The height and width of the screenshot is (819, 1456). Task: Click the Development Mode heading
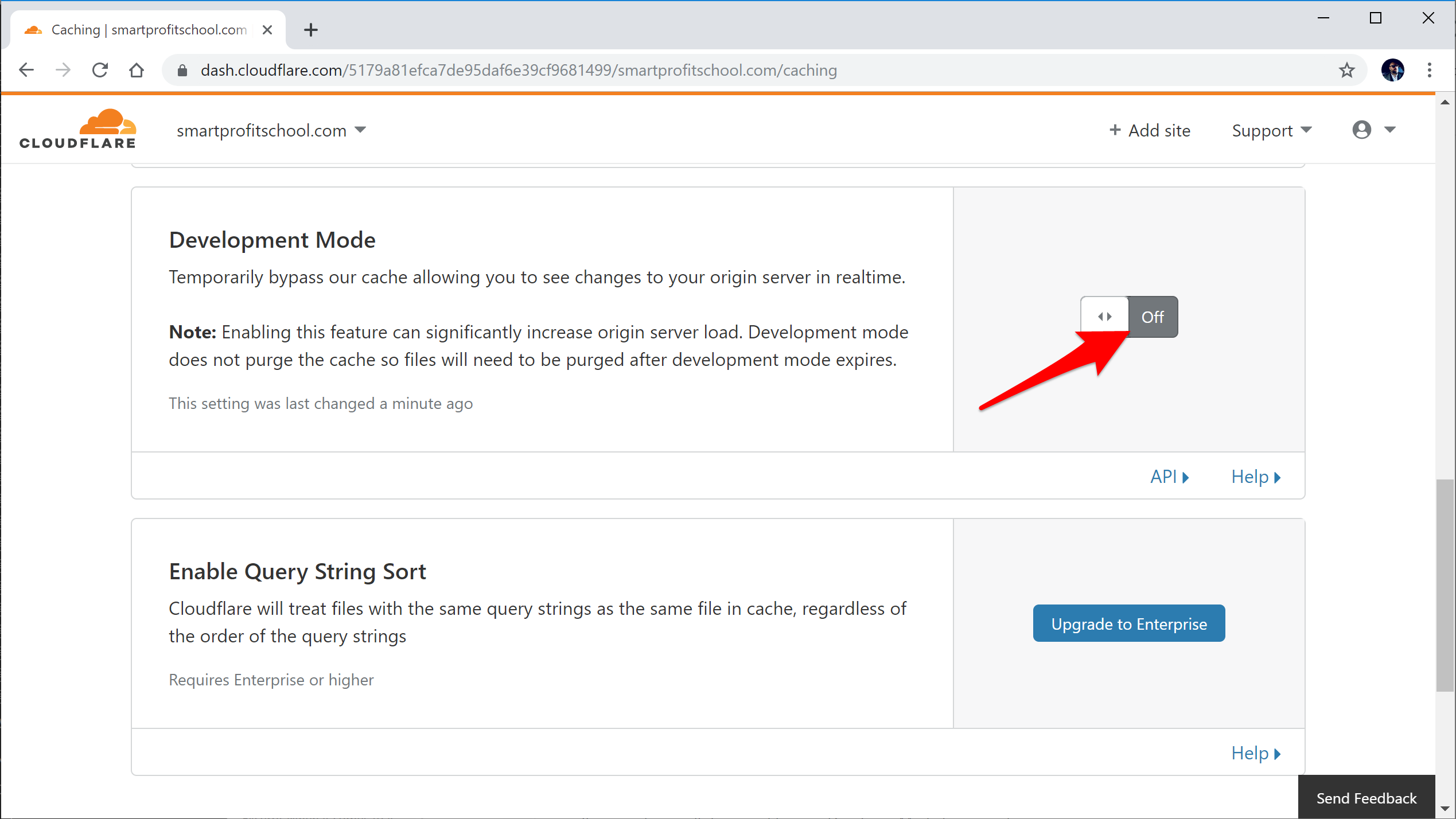point(272,240)
